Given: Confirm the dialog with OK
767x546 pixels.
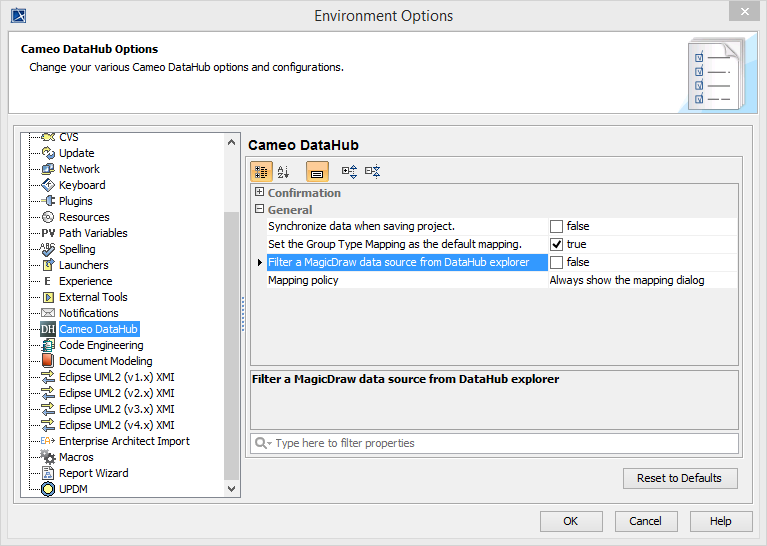Looking at the screenshot, I should tap(570, 521).
